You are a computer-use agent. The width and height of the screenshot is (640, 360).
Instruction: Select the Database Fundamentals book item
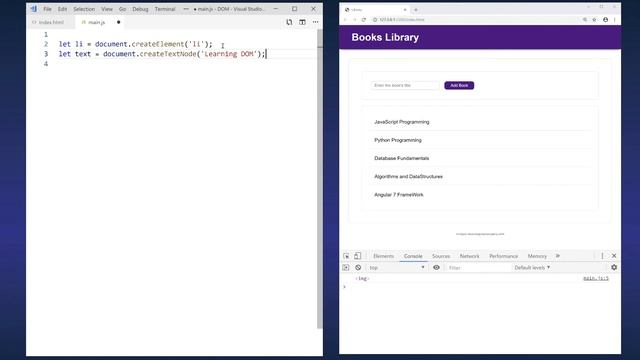[x=480, y=158]
